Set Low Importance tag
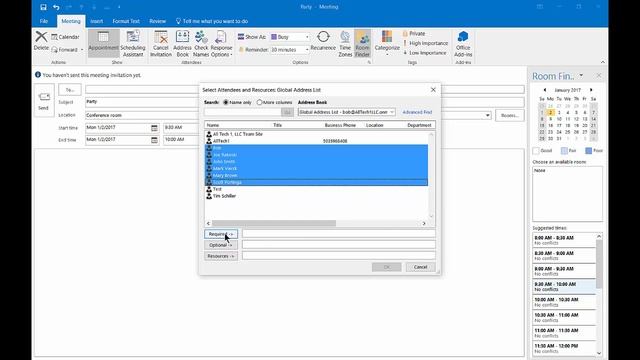640x360 pixels. coord(424,53)
